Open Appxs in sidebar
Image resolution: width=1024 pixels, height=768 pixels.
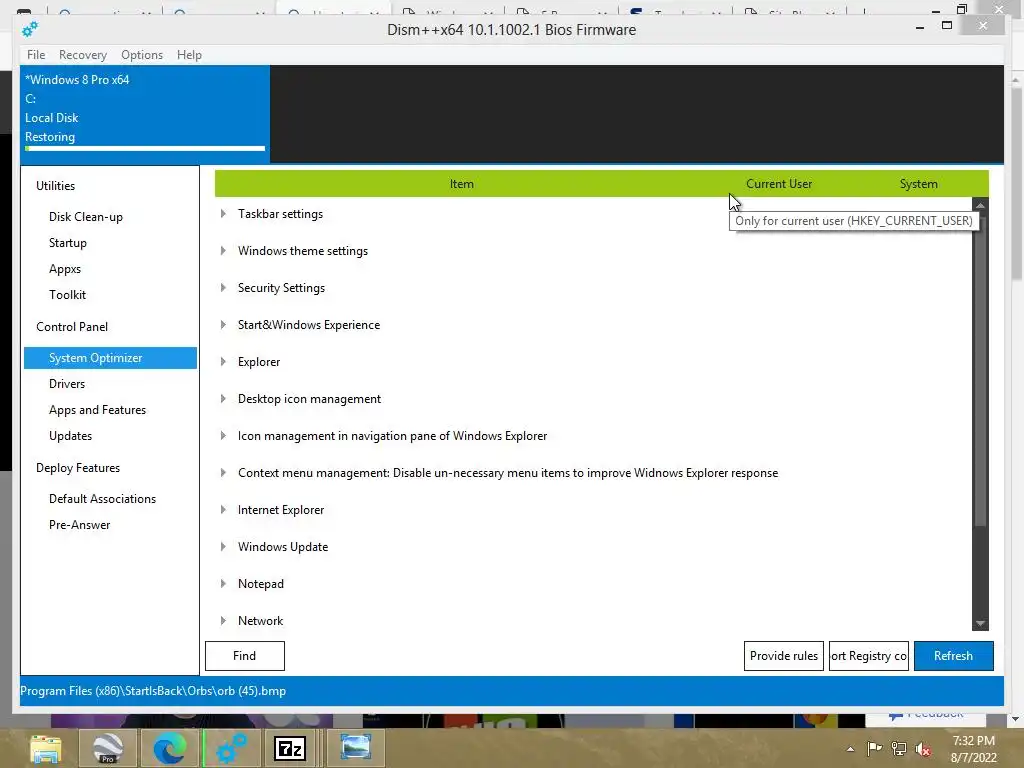pyautogui.click(x=65, y=269)
